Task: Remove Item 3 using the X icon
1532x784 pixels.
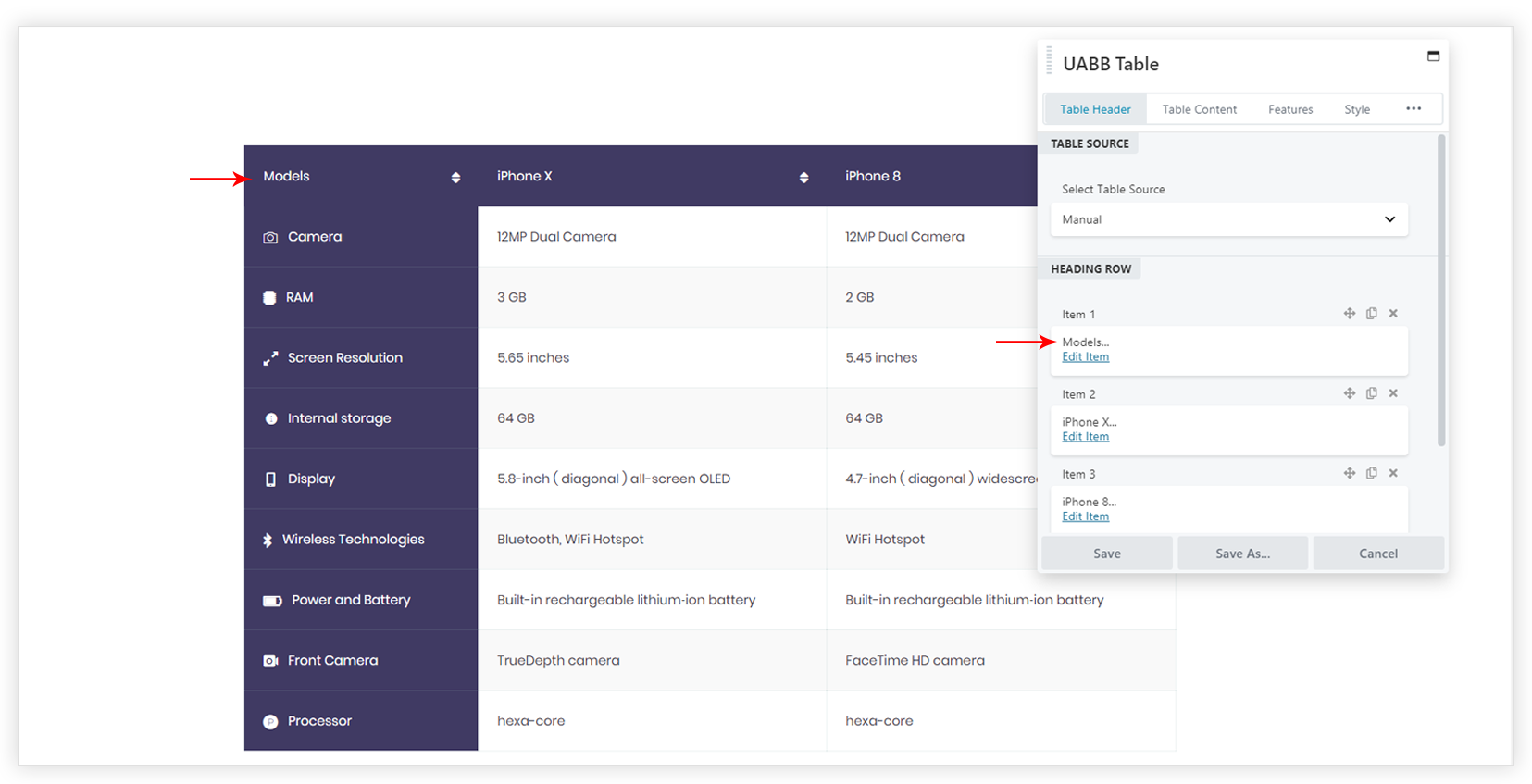Action: click(x=1393, y=473)
